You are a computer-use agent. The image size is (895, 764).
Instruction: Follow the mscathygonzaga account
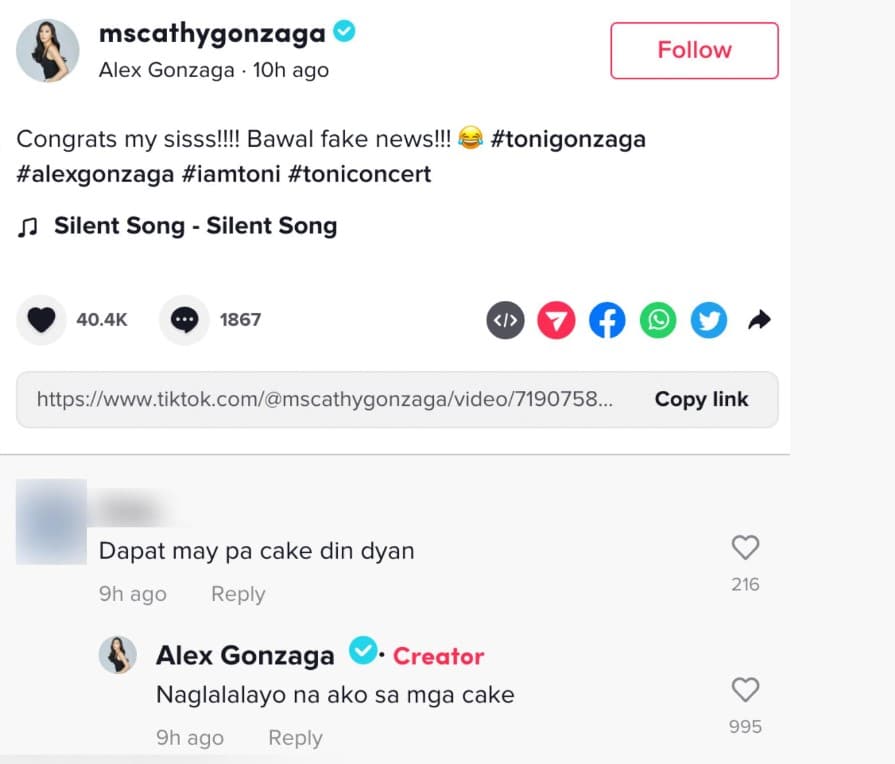tap(694, 50)
